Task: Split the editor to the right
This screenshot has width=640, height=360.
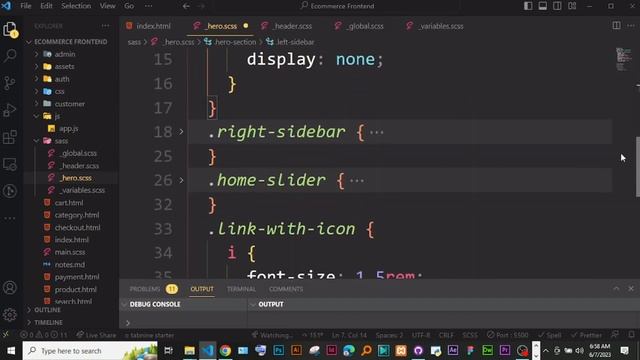Action: (616, 26)
